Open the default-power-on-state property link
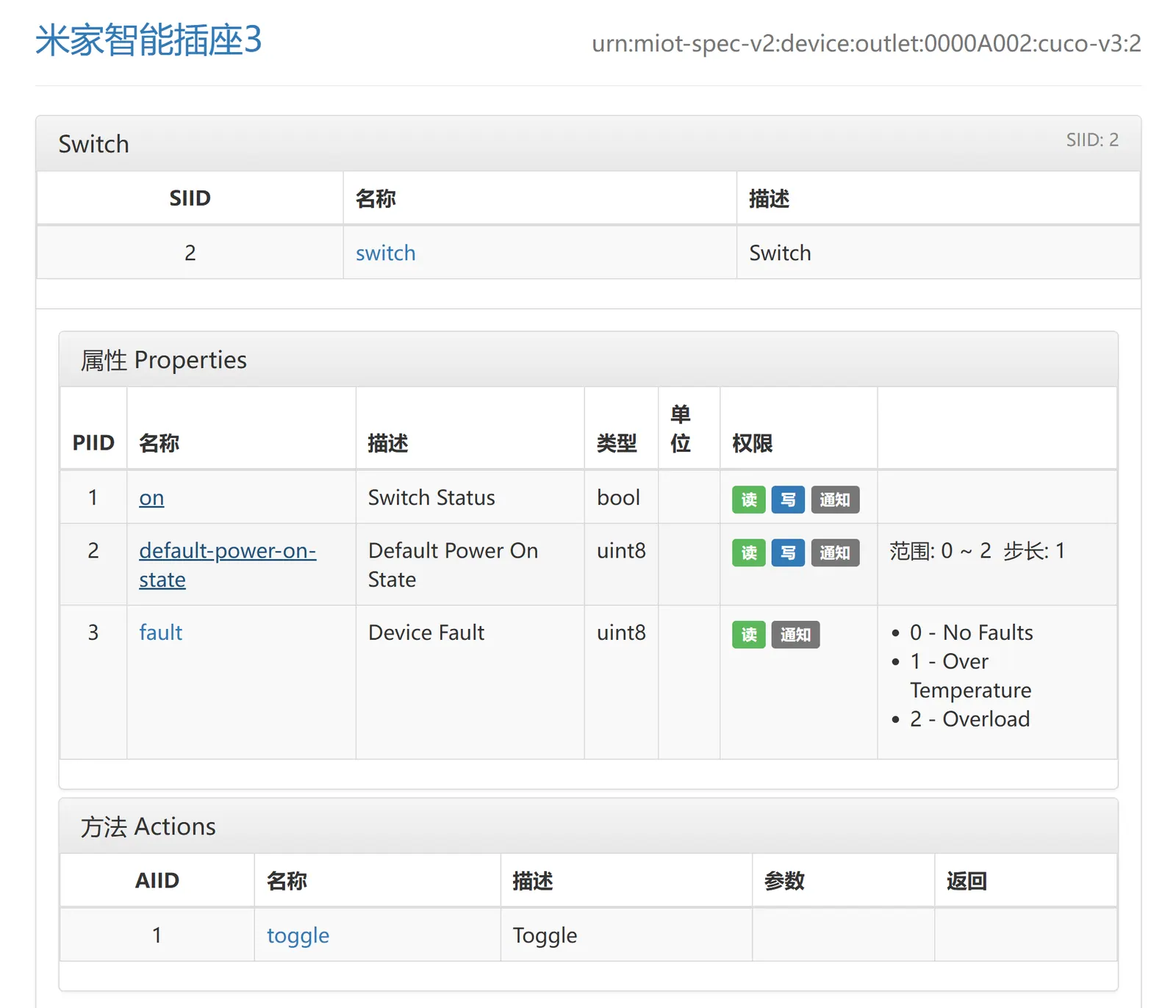1176x1008 pixels. tap(227, 551)
